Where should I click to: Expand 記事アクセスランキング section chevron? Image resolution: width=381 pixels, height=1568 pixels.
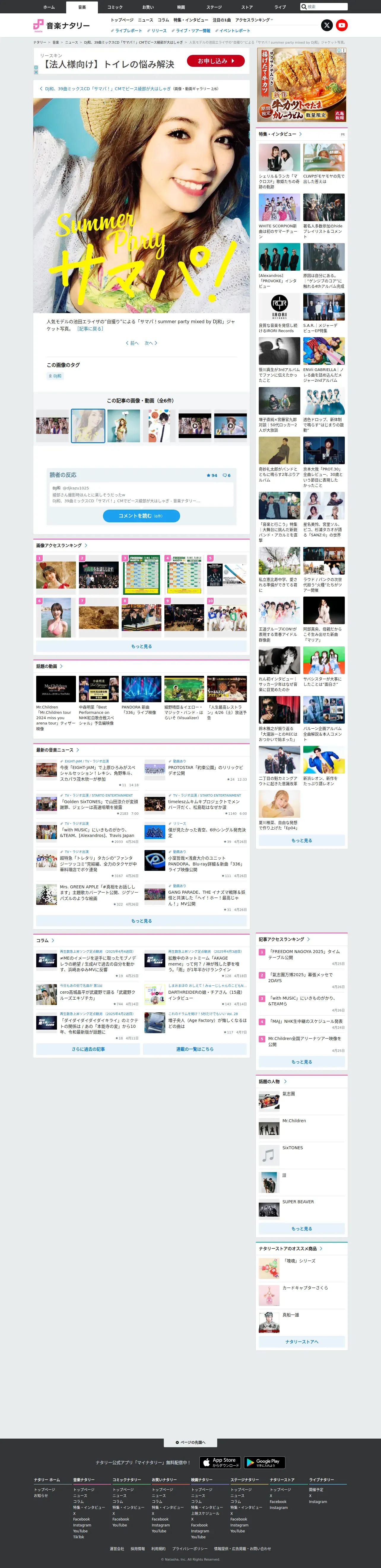(309, 939)
